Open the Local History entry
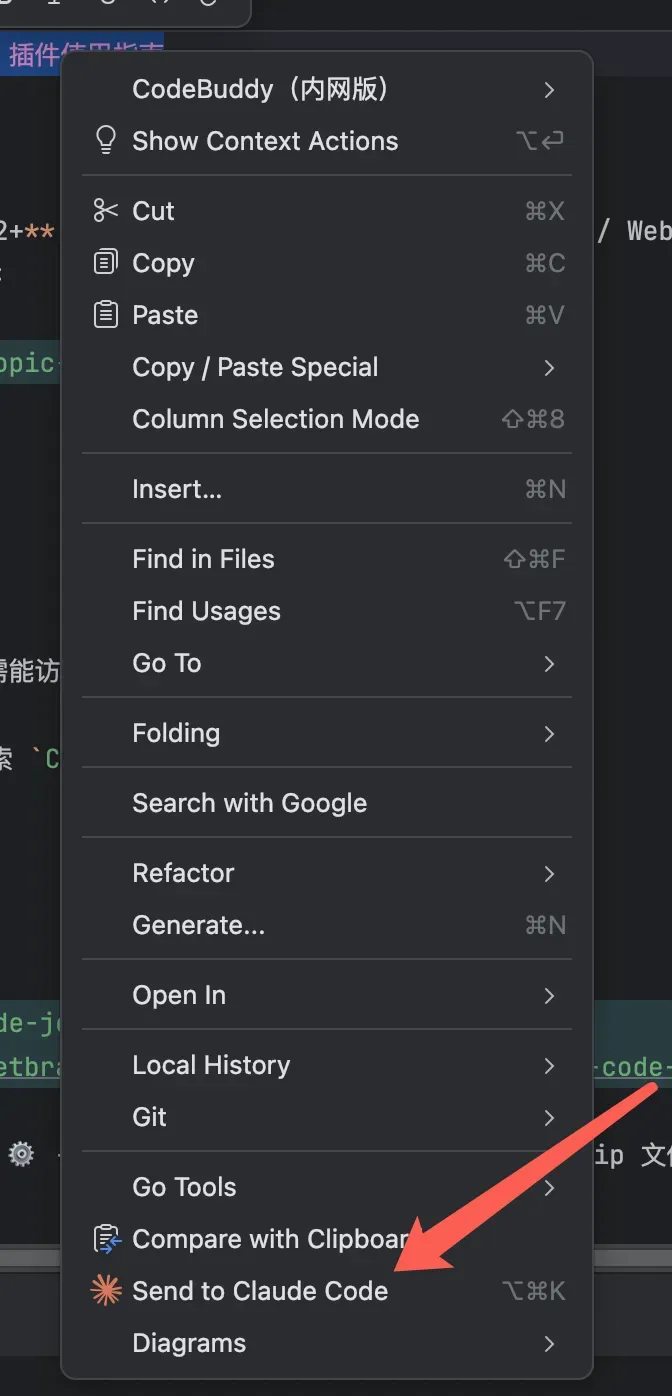The image size is (672, 1396). pyautogui.click(x=327, y=1065)
